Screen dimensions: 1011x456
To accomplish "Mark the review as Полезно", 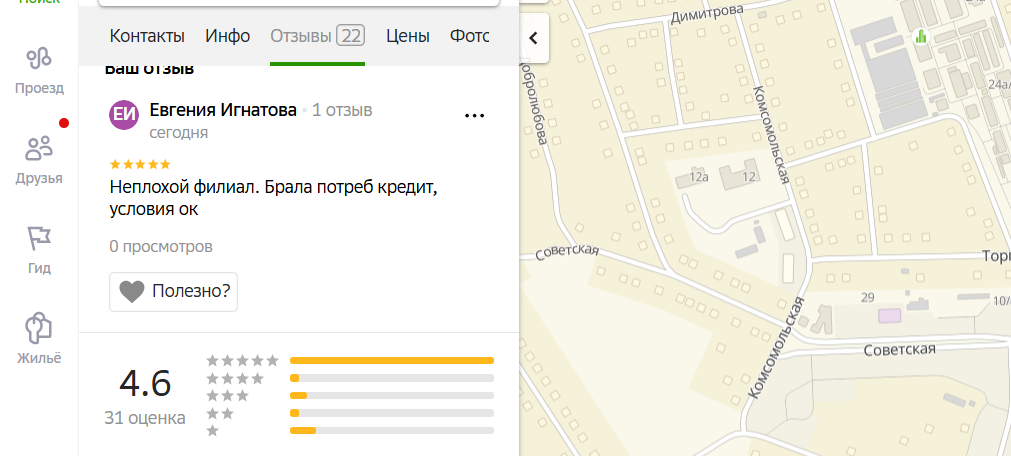I will pos(173,292).
